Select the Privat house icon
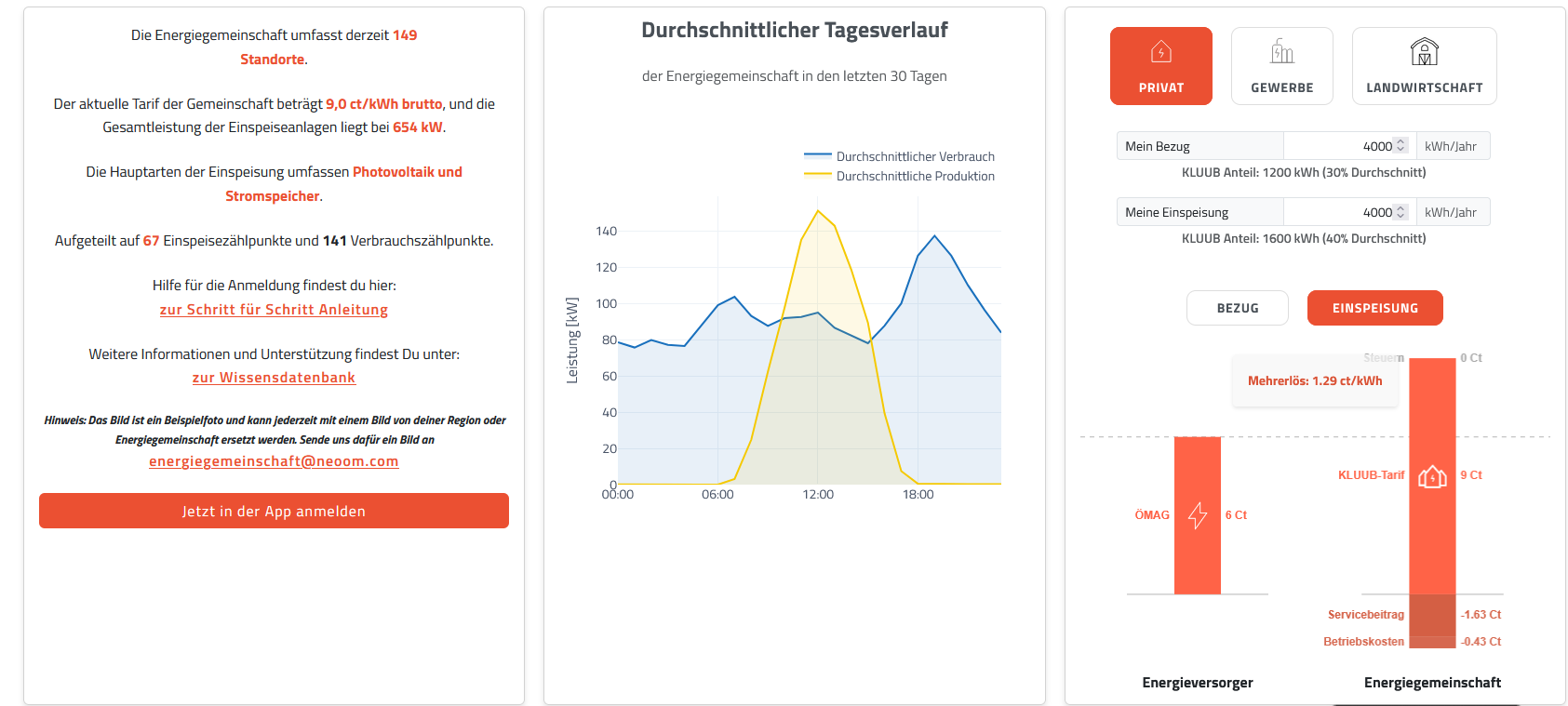Image resolution: width=1568 pixels, height=706 pixels. [1160, 52]
